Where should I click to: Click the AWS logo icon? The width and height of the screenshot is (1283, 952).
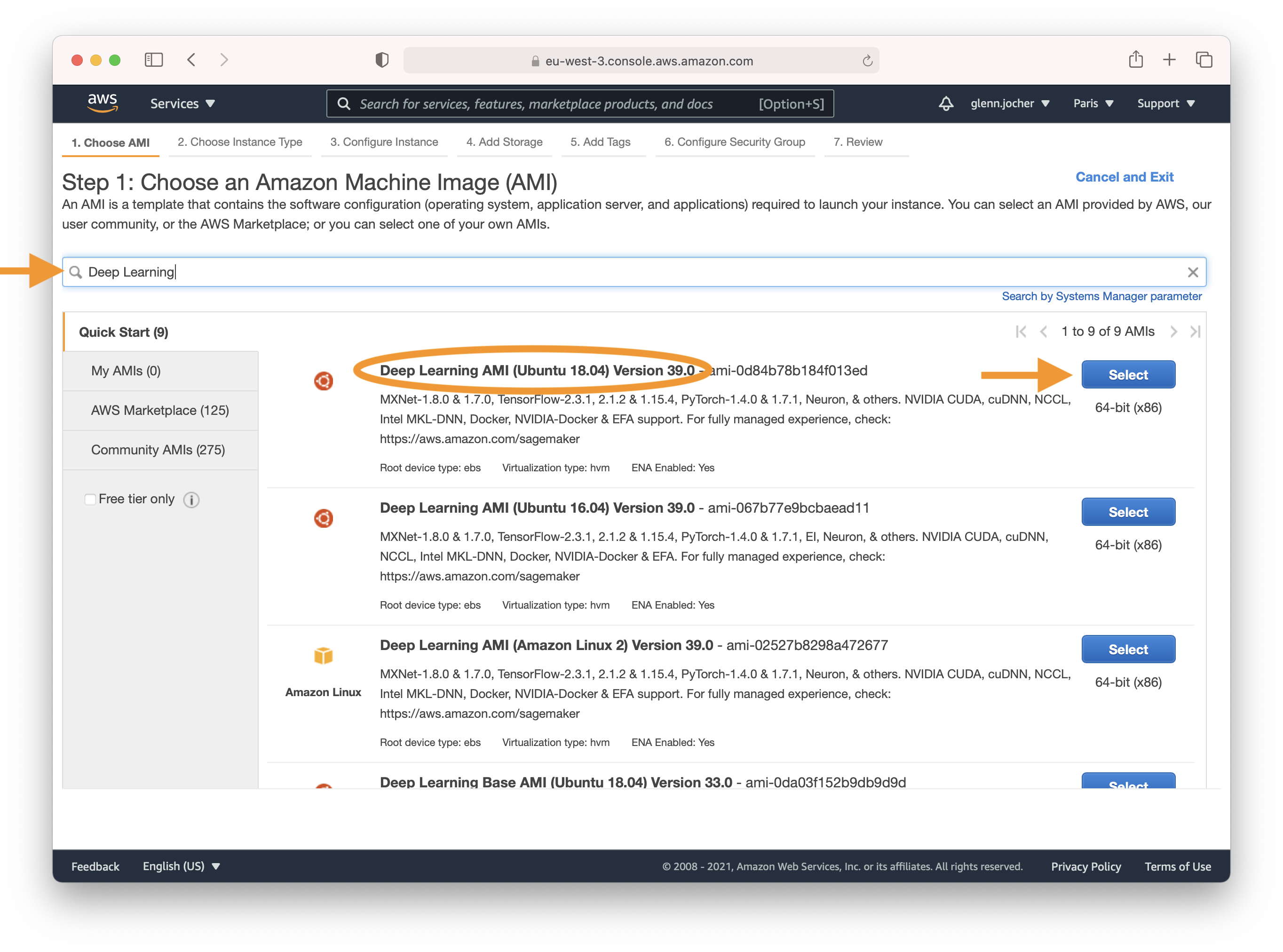pyautogui.click(x=100, y=103)
